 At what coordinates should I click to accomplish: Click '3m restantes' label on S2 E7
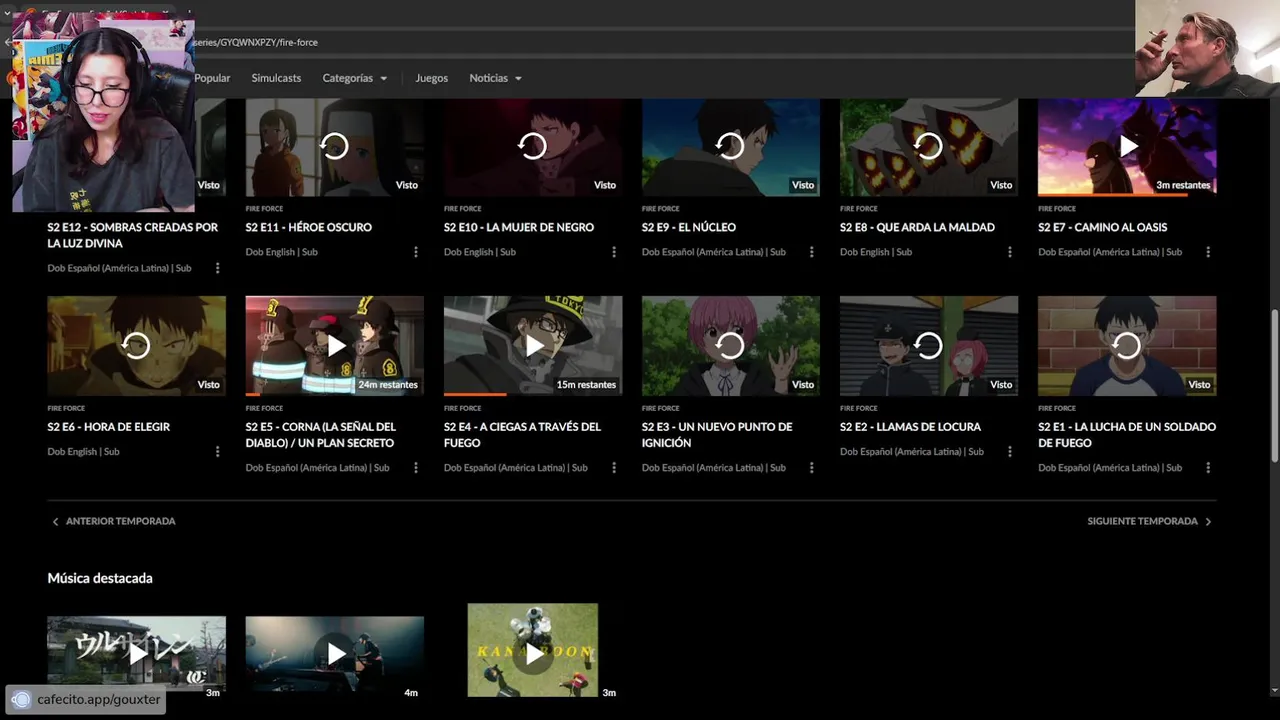point(1183,185)
